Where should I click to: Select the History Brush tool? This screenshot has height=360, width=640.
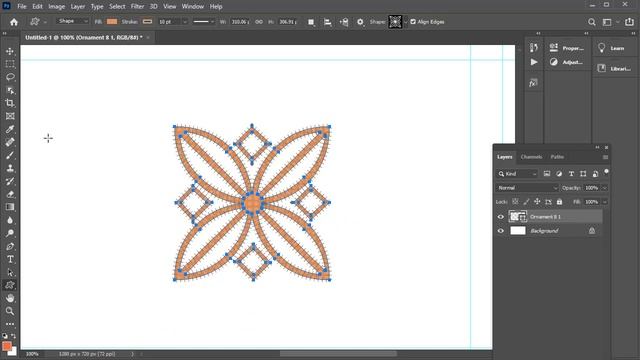(10, 181)
